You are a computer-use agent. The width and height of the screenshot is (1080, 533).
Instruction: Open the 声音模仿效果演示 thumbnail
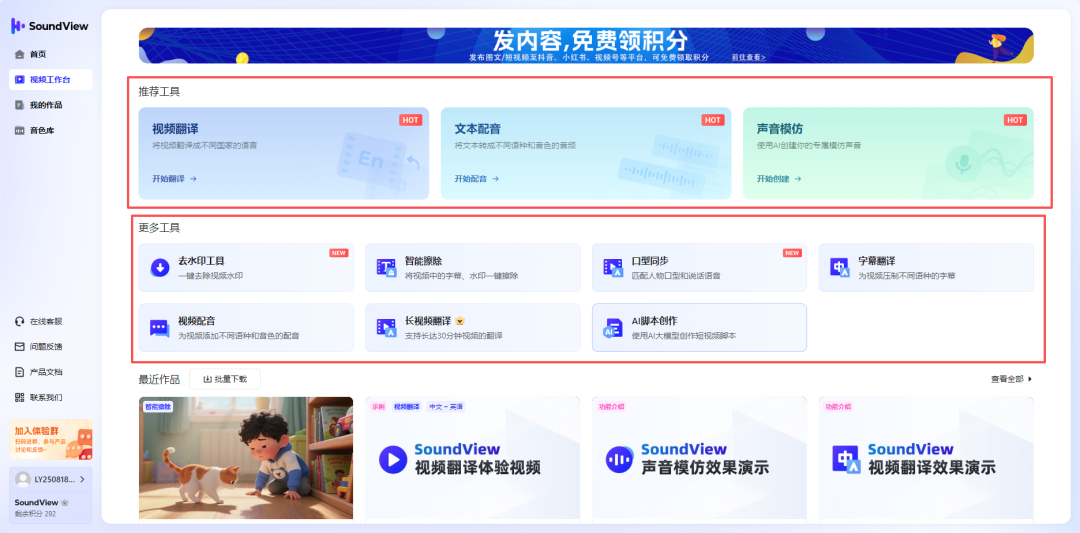coord(699,458)
